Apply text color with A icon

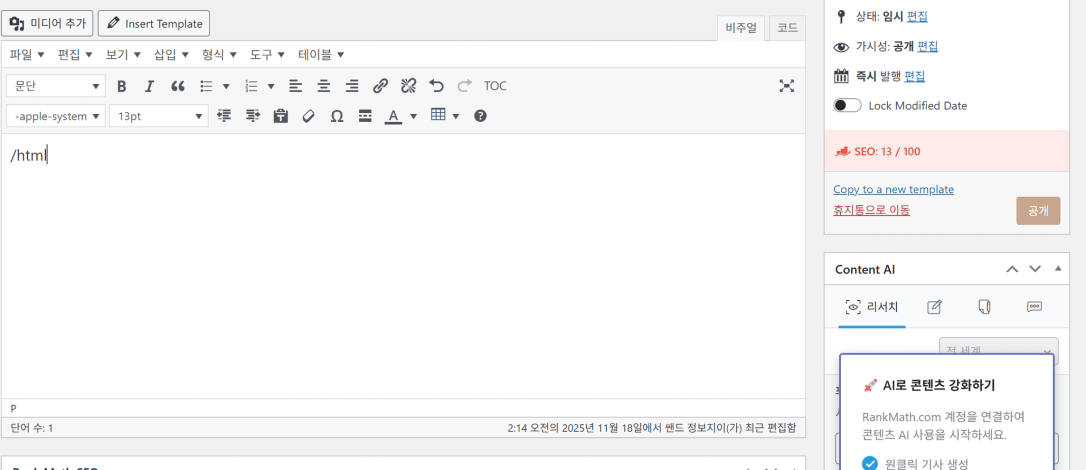(393, 116)
